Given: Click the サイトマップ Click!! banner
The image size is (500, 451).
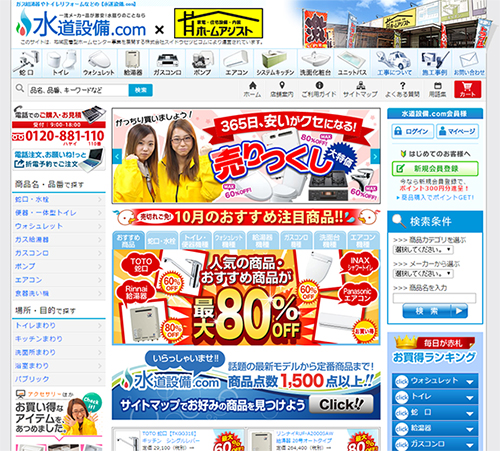Looking at the screenshot, I should [x=246, y=384].
